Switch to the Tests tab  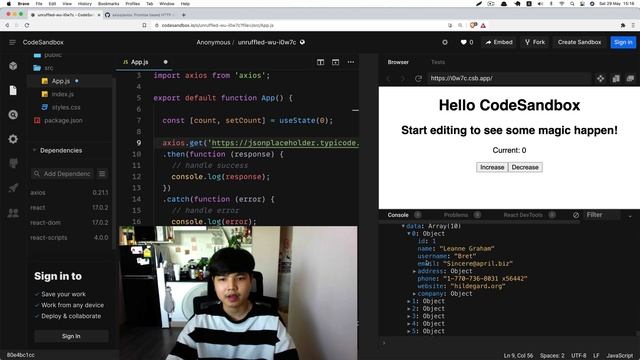click(438, 62)
